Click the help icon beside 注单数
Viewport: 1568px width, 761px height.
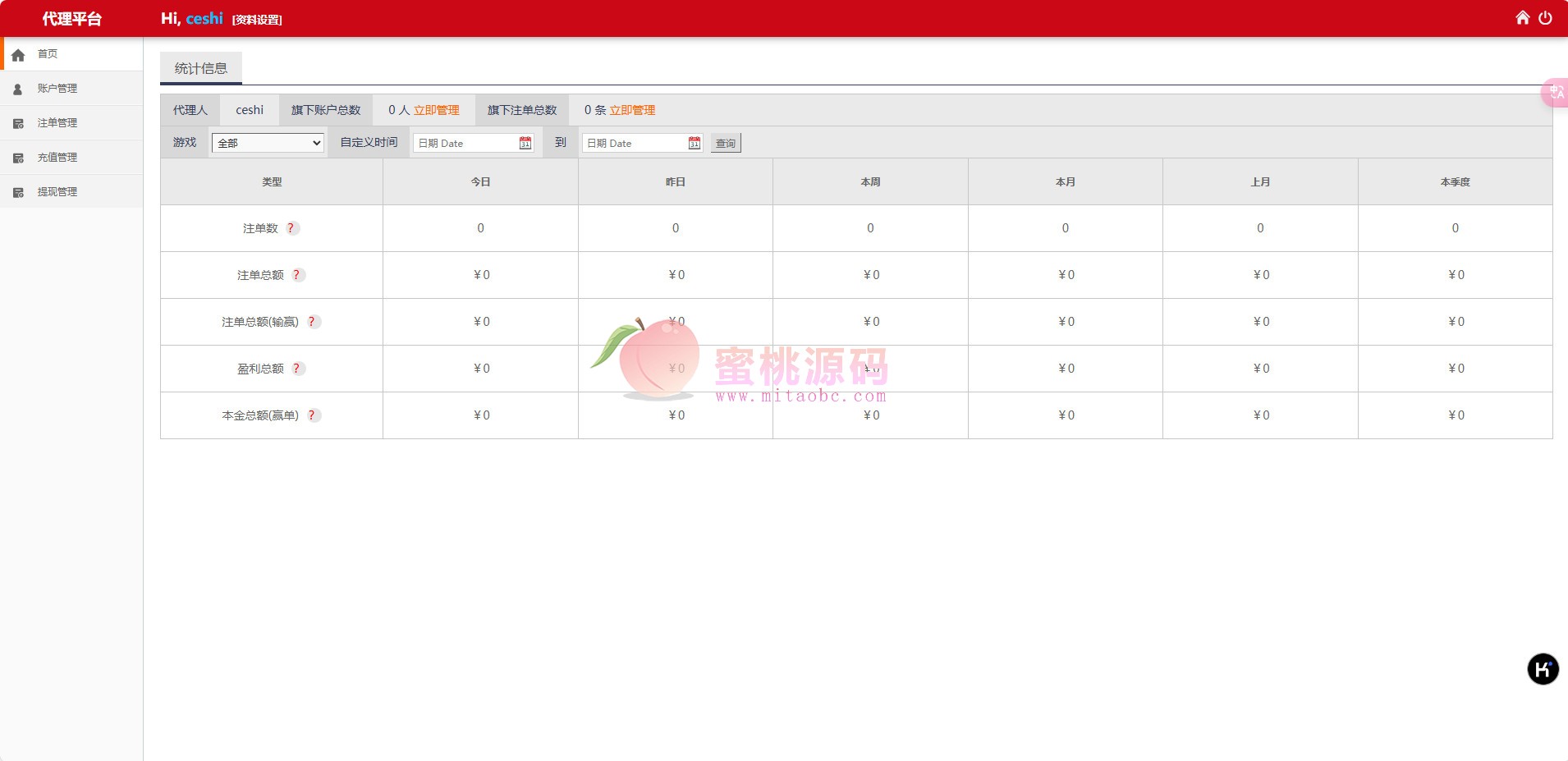[291, 228]
